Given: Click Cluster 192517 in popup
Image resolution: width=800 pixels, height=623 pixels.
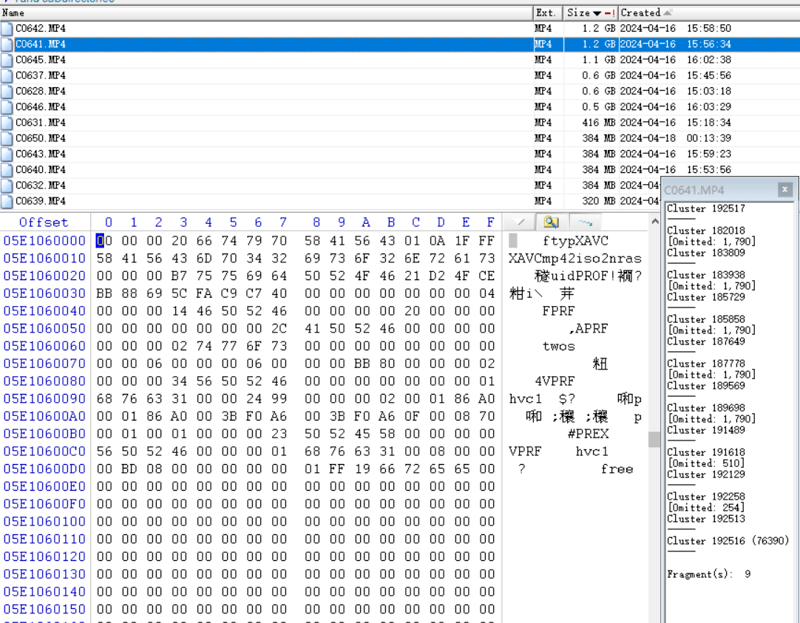Looking at the screenshot, I should [706, 209].
